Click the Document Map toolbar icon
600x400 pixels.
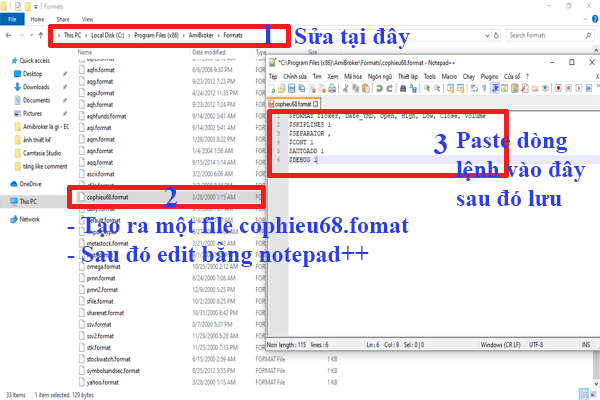(514, 88)
